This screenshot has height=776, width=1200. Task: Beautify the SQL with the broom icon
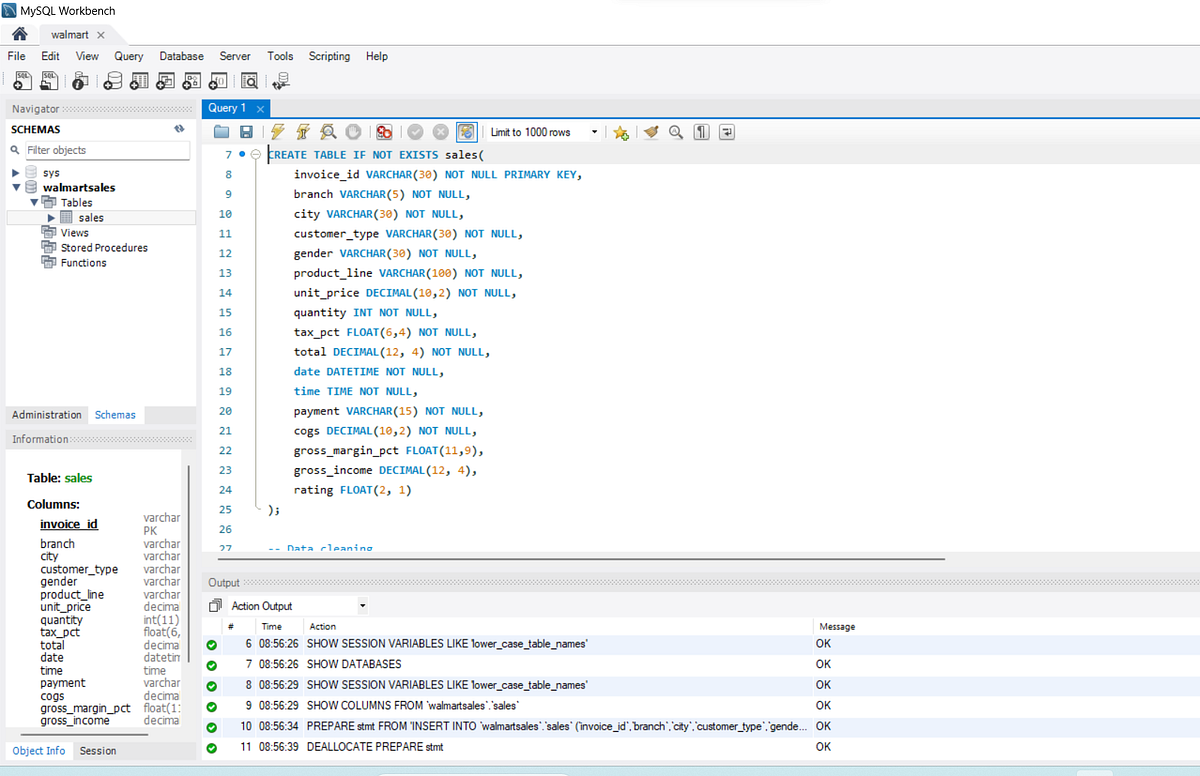[x=651, y=132]
